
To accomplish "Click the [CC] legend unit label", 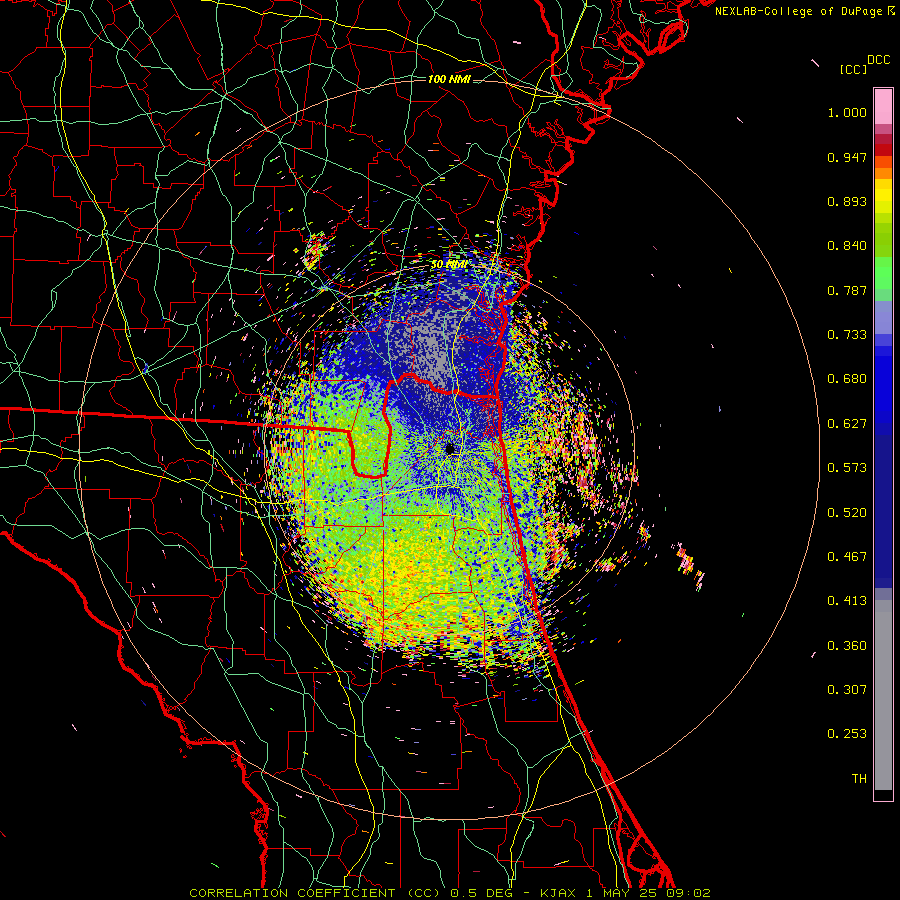I will (x=853, y=69).
